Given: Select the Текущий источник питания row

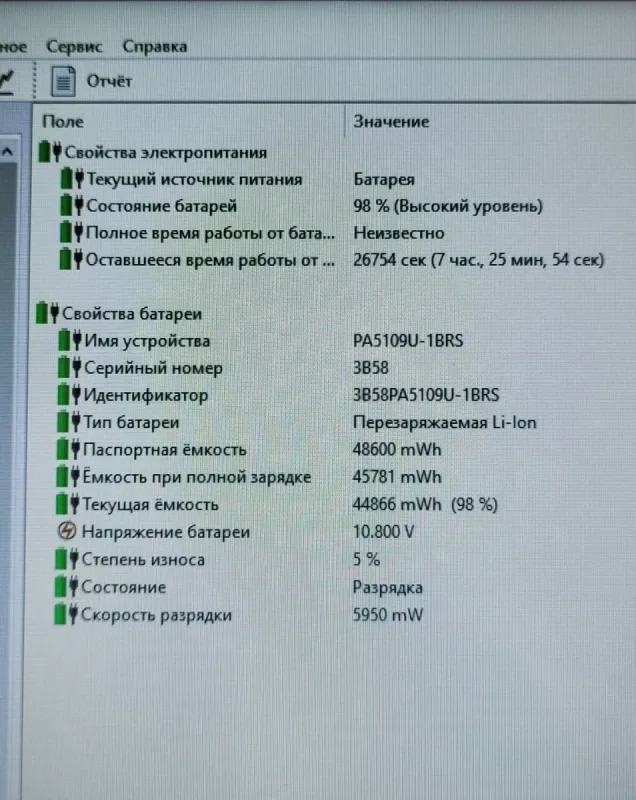Looking at the screenshot, I should [194, 180].
